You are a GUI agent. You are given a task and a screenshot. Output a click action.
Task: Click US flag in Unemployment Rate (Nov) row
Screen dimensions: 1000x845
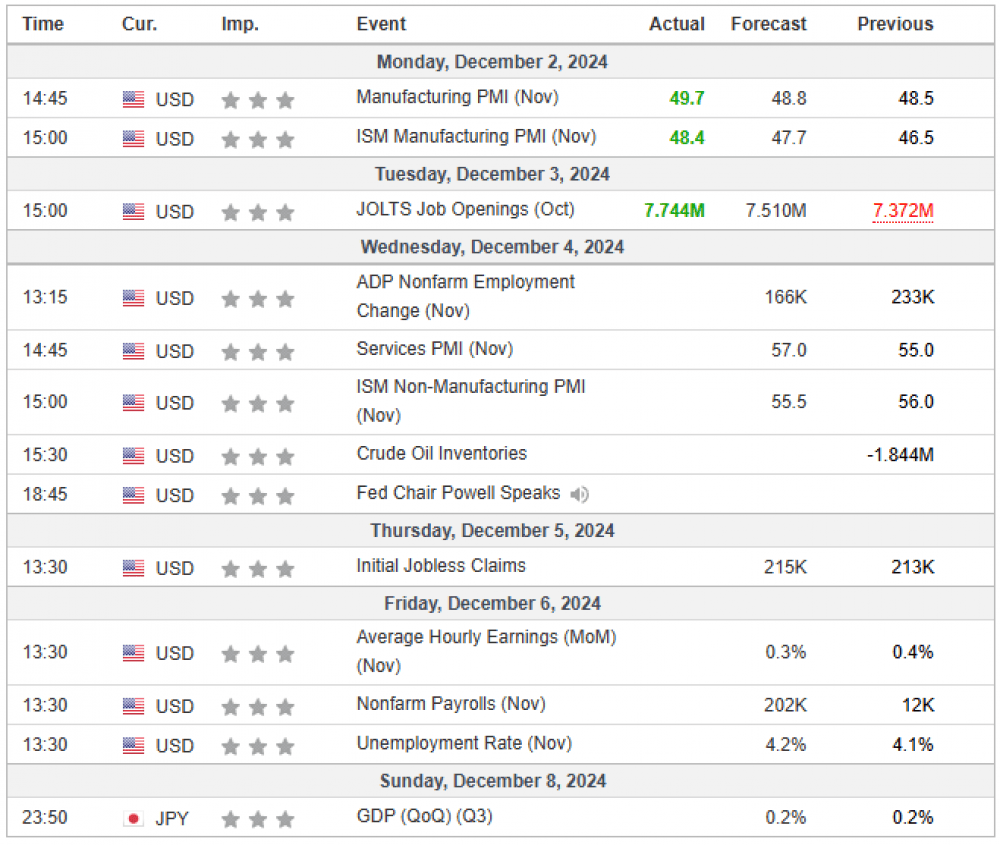tap(133, 746)
